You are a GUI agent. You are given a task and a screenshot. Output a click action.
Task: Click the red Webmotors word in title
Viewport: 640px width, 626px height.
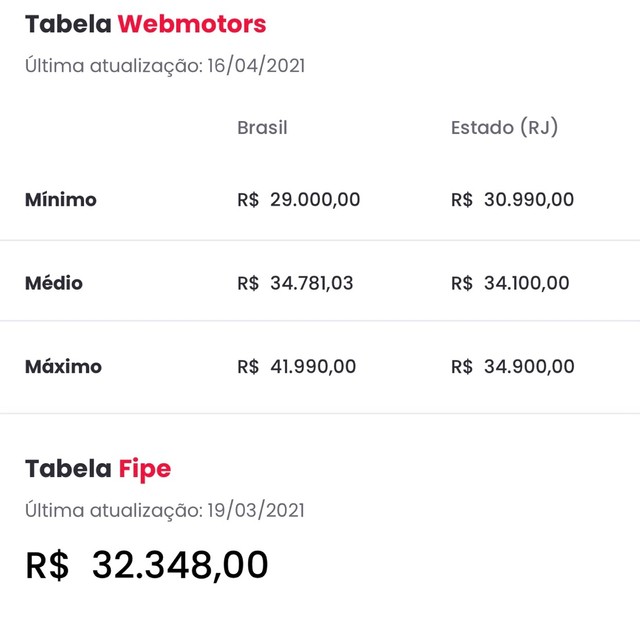pos(192,24)
